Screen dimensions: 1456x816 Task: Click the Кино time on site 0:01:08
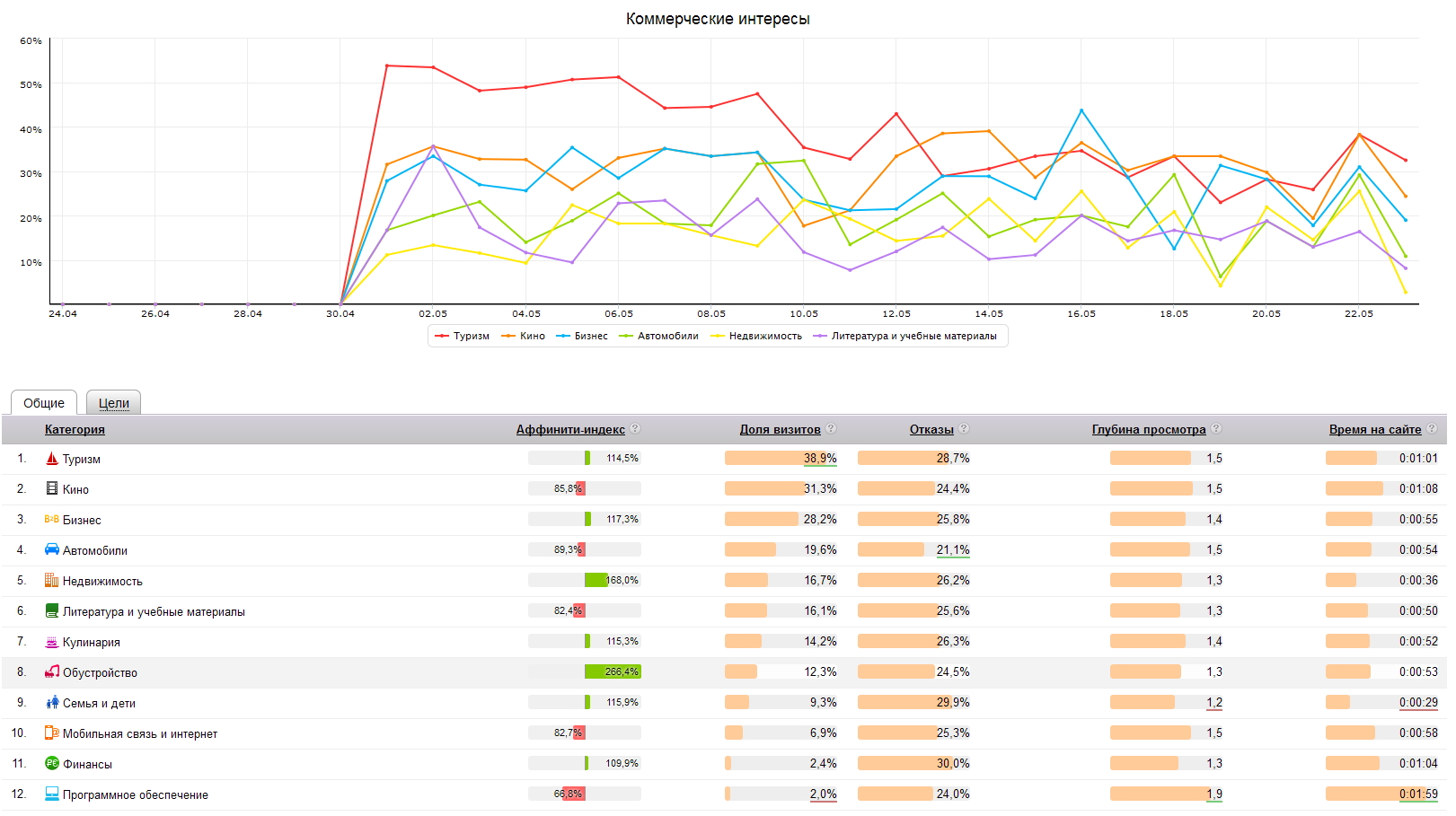click(x=1418, y=488)
